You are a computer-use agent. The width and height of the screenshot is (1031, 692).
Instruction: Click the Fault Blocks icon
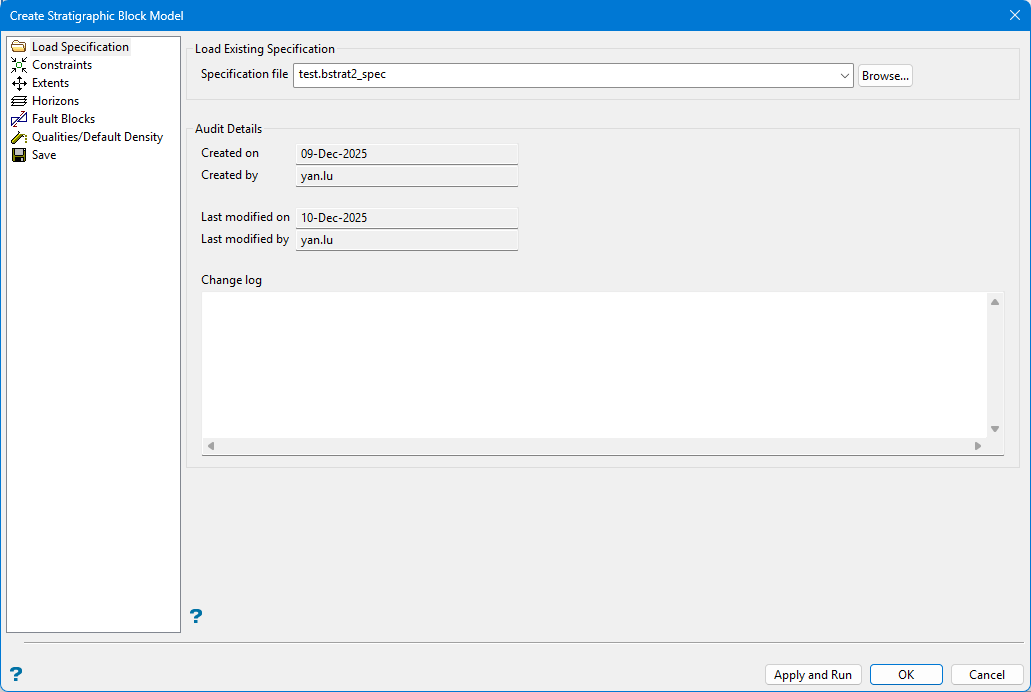18,119
